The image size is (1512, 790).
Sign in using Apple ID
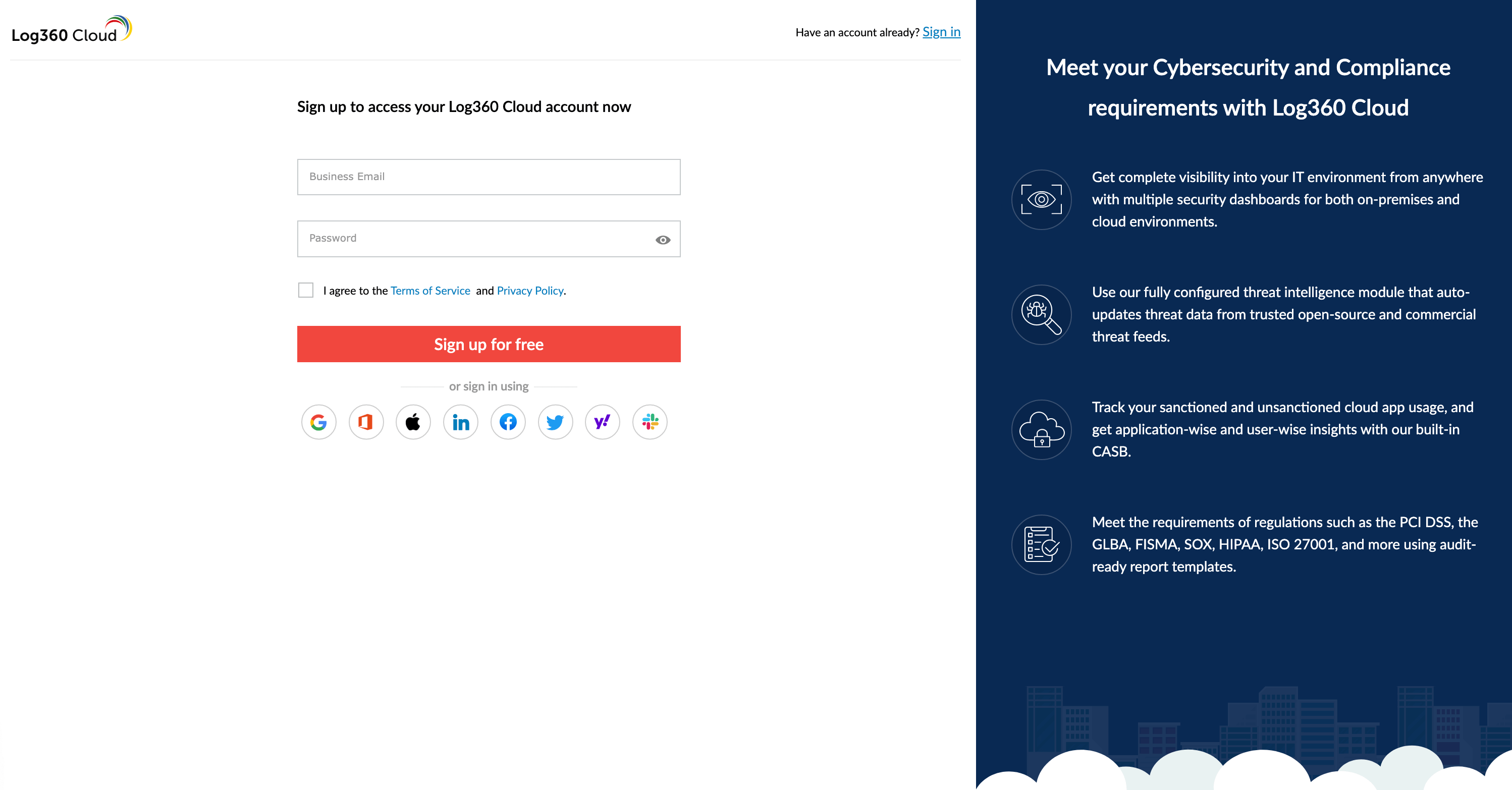[413, 422]
